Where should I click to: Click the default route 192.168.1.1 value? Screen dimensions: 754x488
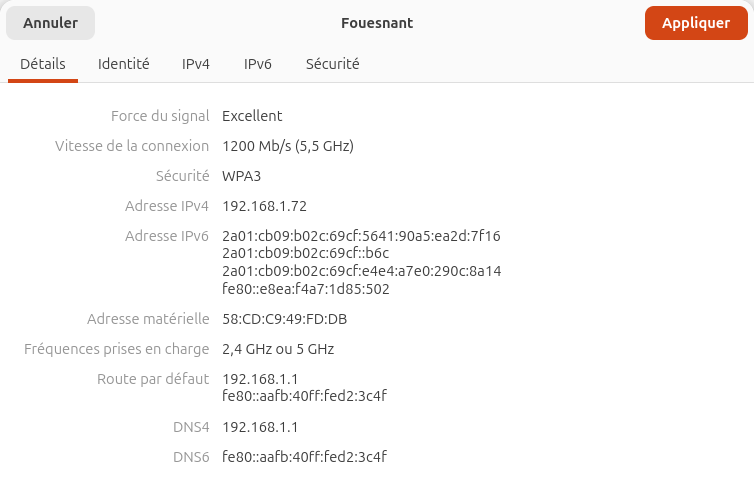pyautogui.click(x=260, y=379)
